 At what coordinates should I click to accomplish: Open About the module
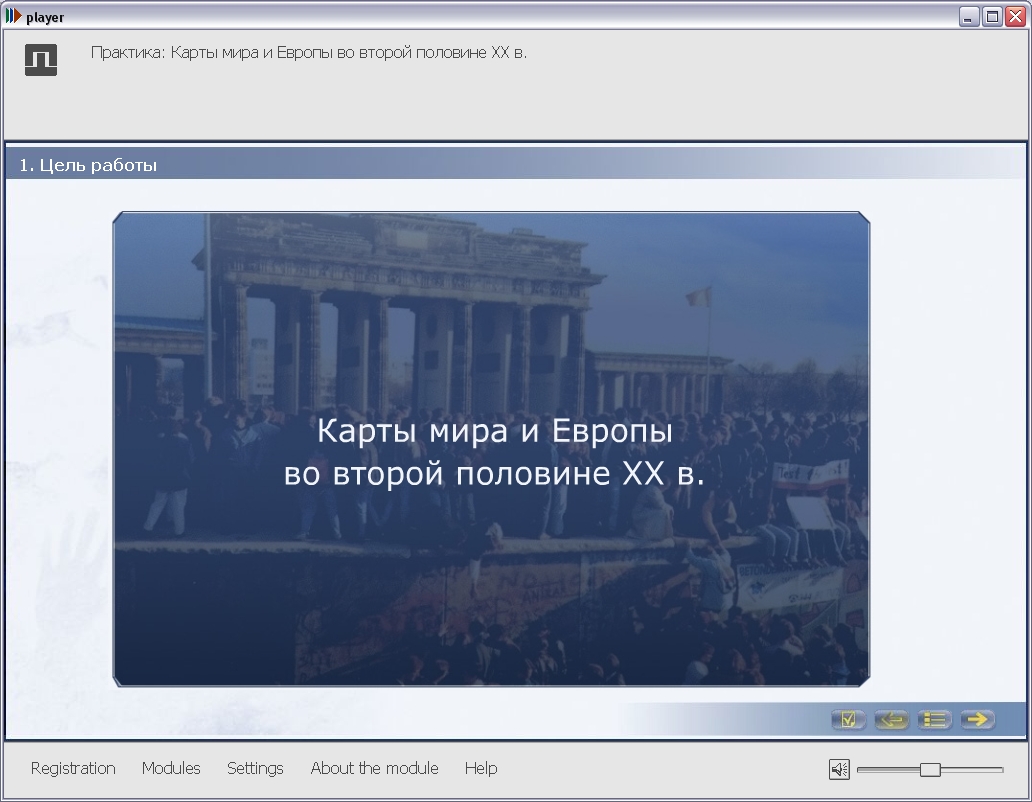point(374,768)
